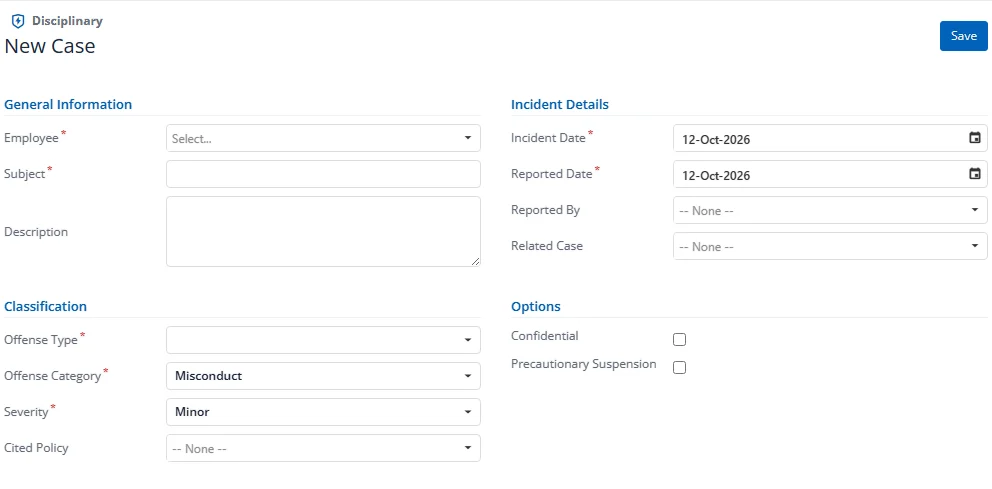
Task: Open the Offense Category dropdown showing Misconduct
Action: click(323, 376)
